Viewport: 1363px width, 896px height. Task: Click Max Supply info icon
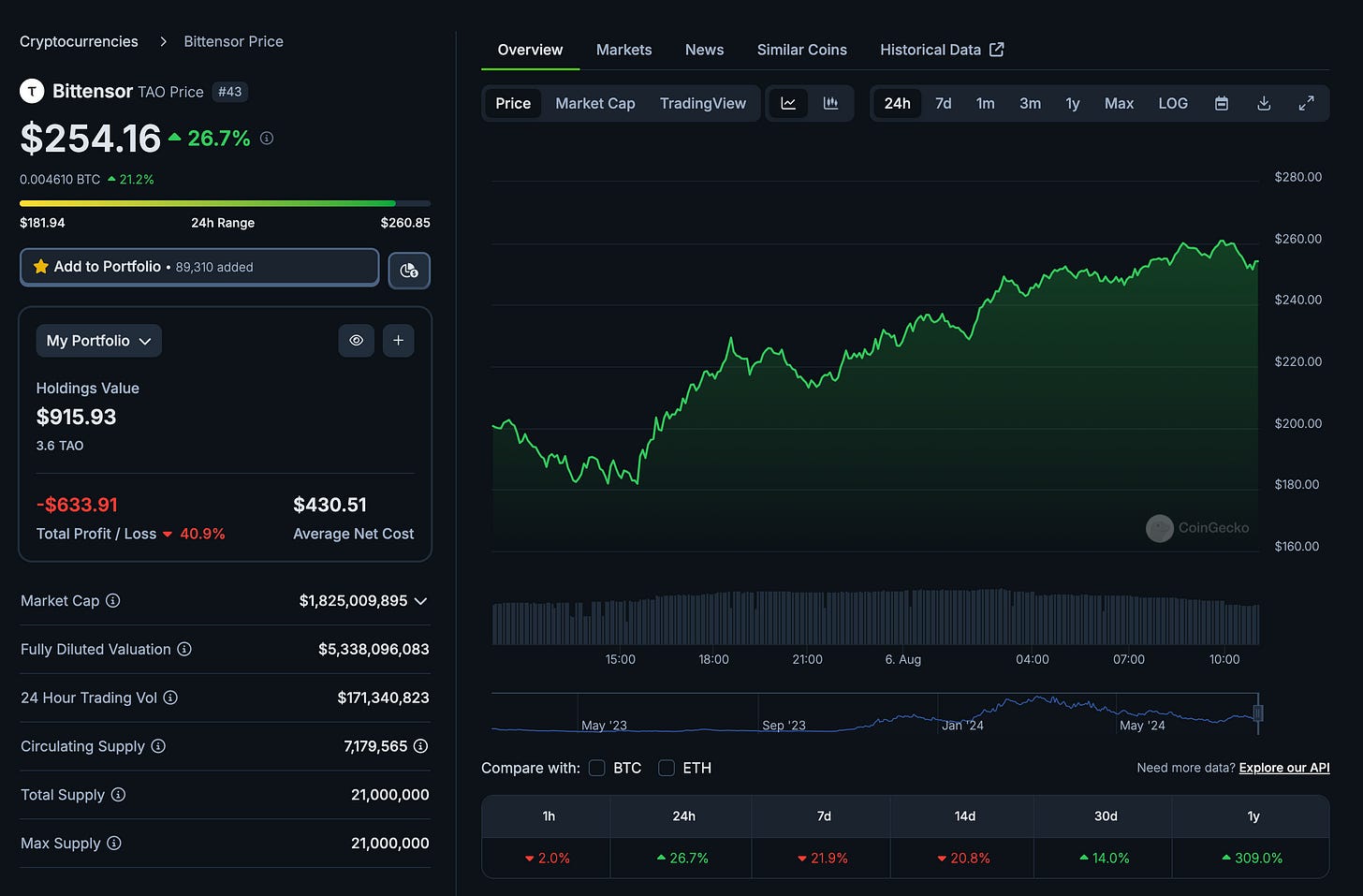114,843
